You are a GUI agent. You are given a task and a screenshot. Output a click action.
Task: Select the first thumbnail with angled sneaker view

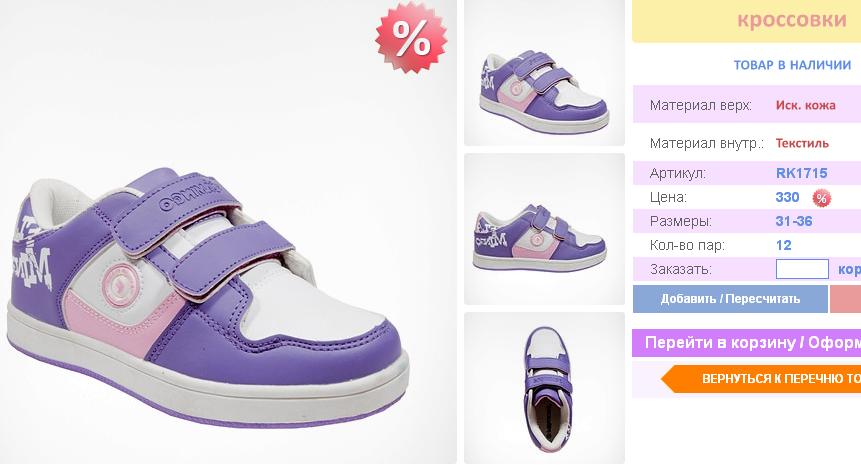tap(544, 72)
